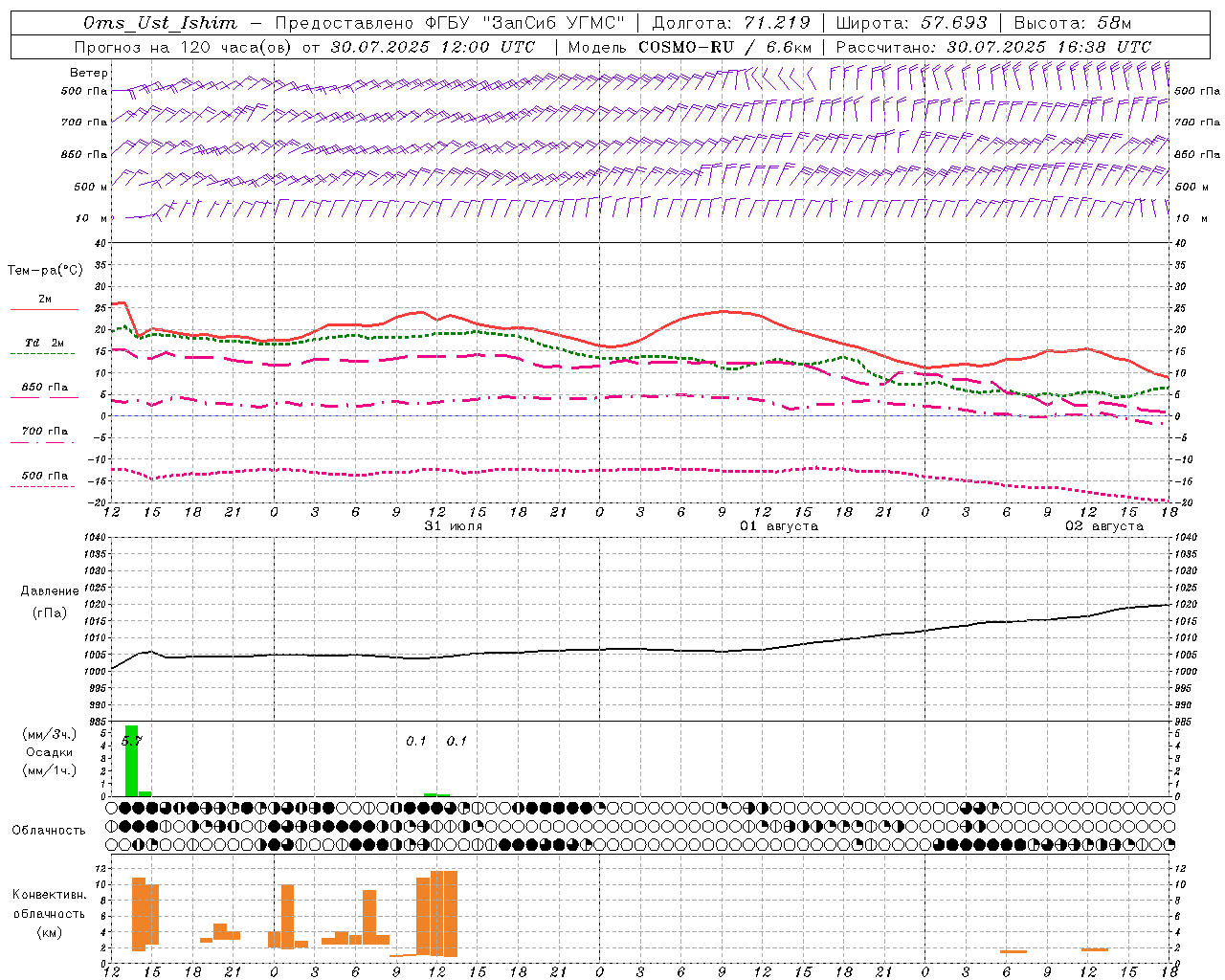
Task: Click the pressure panel label "Давление"
Action: [50, 591]
